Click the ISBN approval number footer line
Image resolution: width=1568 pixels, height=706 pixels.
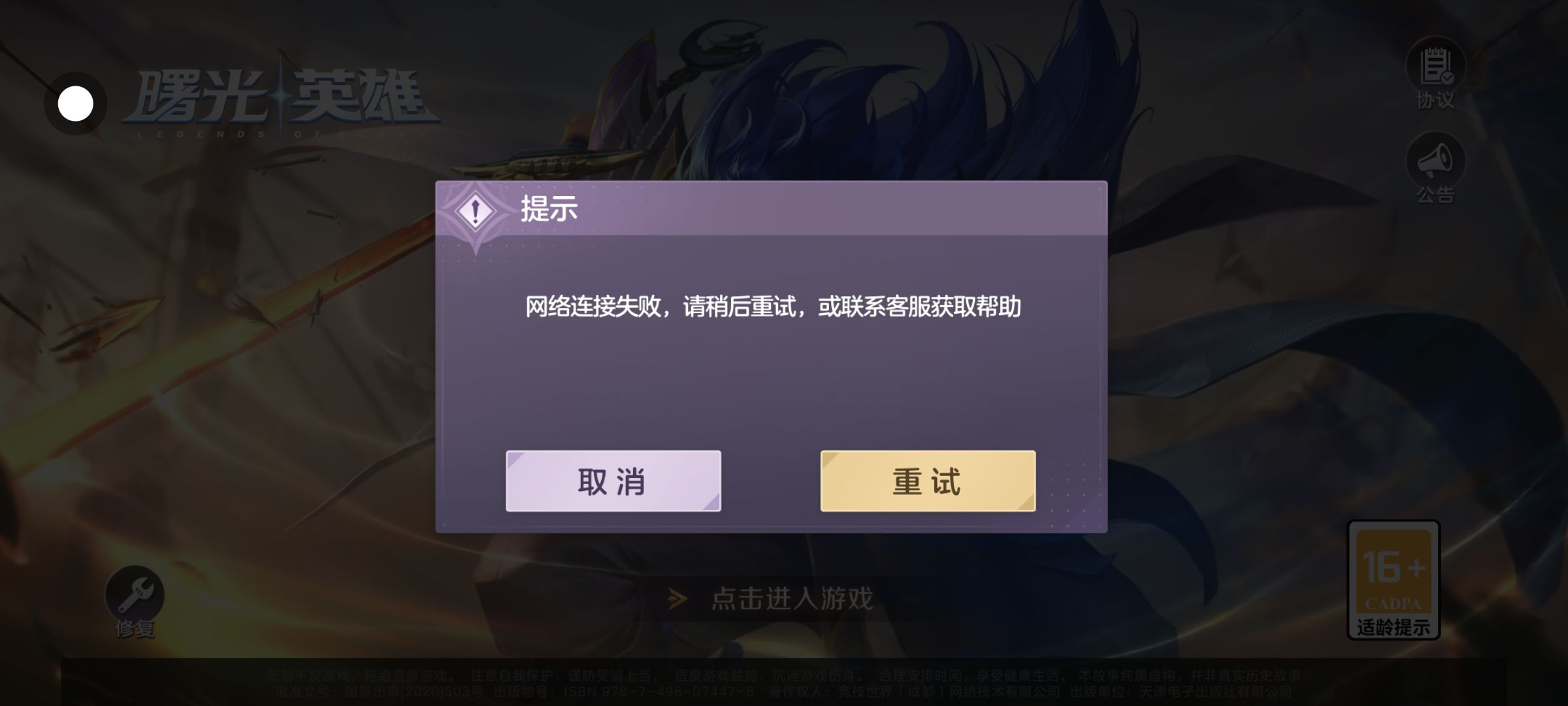click(x=783, y=691)
